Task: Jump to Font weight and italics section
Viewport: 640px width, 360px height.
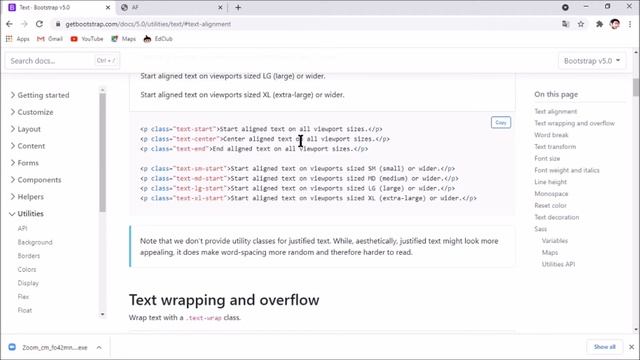Action: 567,170
